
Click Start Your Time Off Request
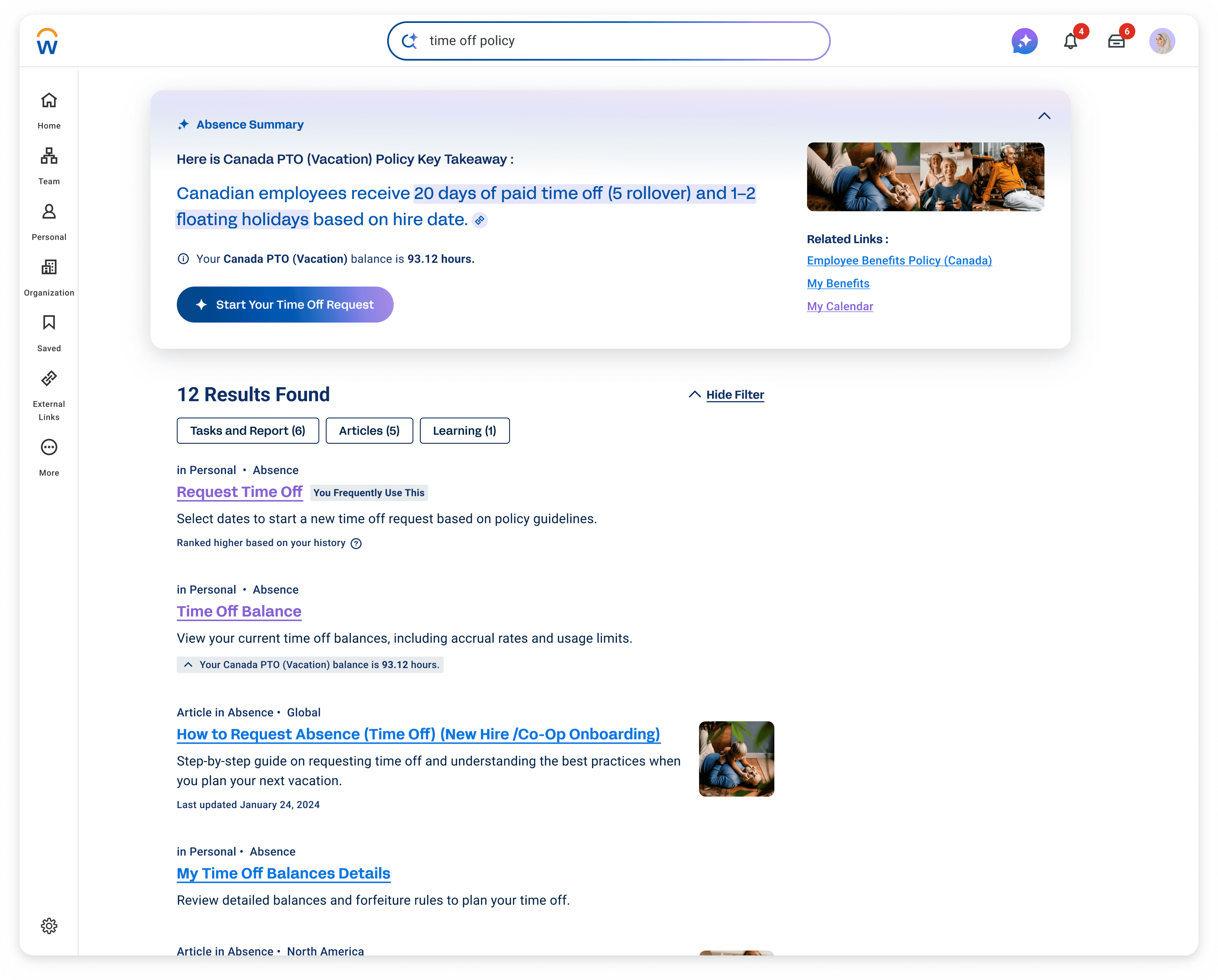click(x=285, y=305)
